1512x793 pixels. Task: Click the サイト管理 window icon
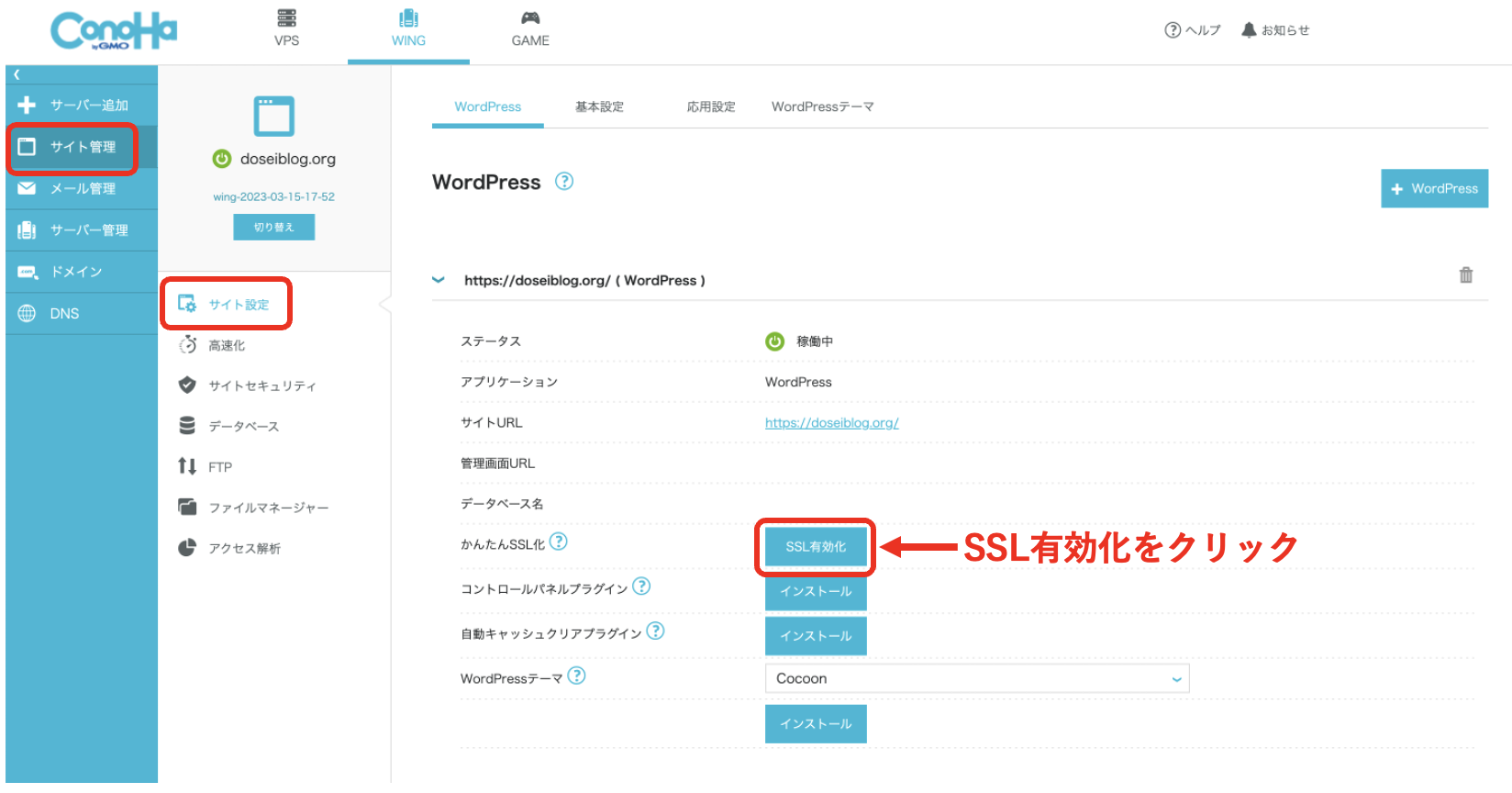coord(27,147)
